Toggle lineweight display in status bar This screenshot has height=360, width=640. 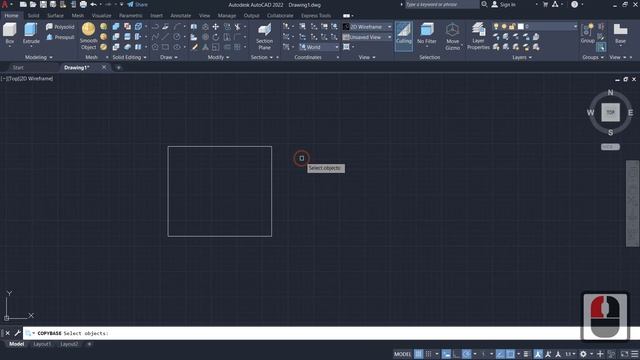[527, 354]
